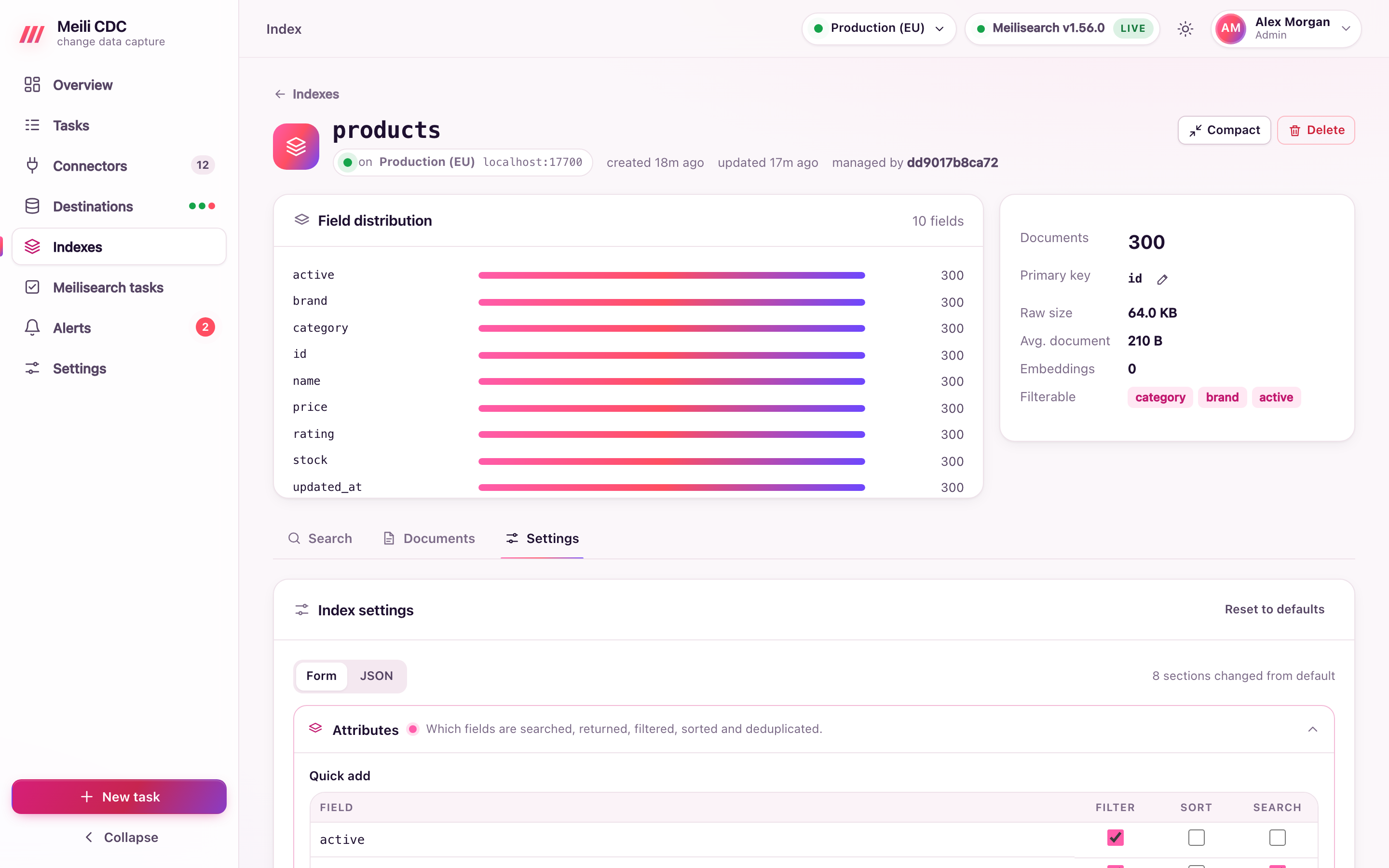
Task: Click the Meili CDC logo
Action: coord(32,34)
